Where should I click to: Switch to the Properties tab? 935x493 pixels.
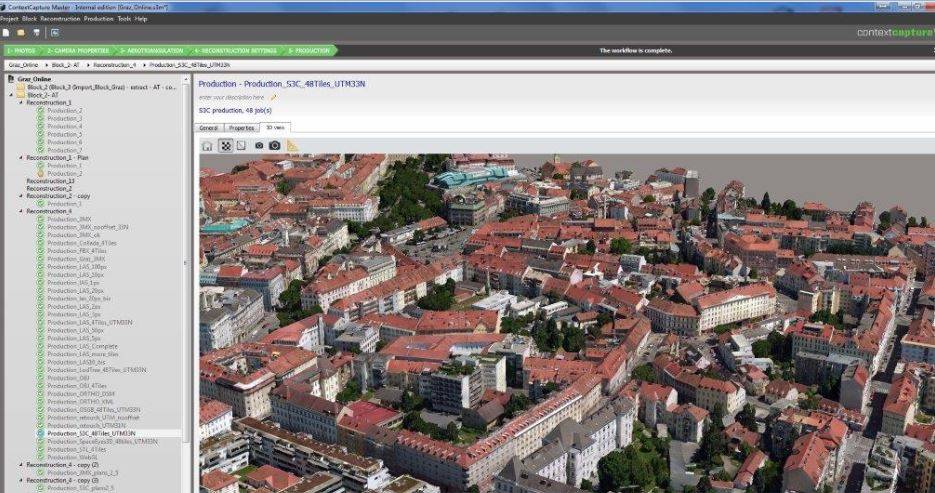[x=242, y=128]
